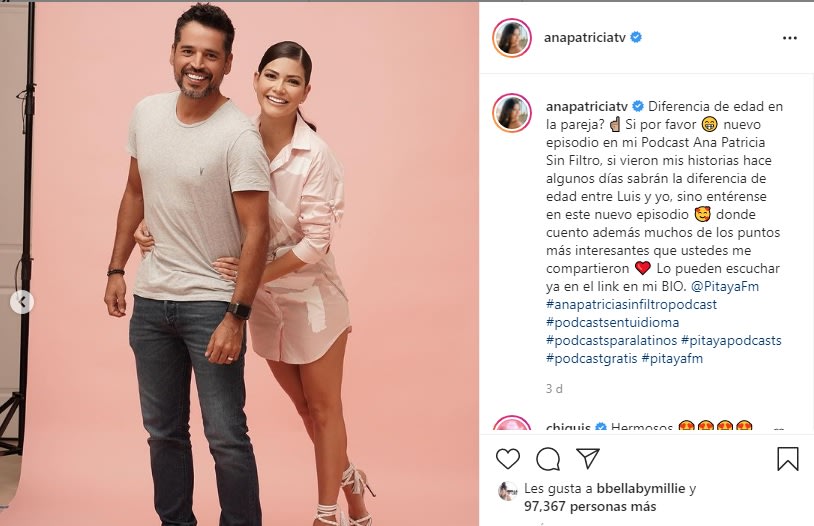The height and width of the screenshot is (526, 814).
Task: Open the bbellabymillie liker profile
Action: (641, 489)
